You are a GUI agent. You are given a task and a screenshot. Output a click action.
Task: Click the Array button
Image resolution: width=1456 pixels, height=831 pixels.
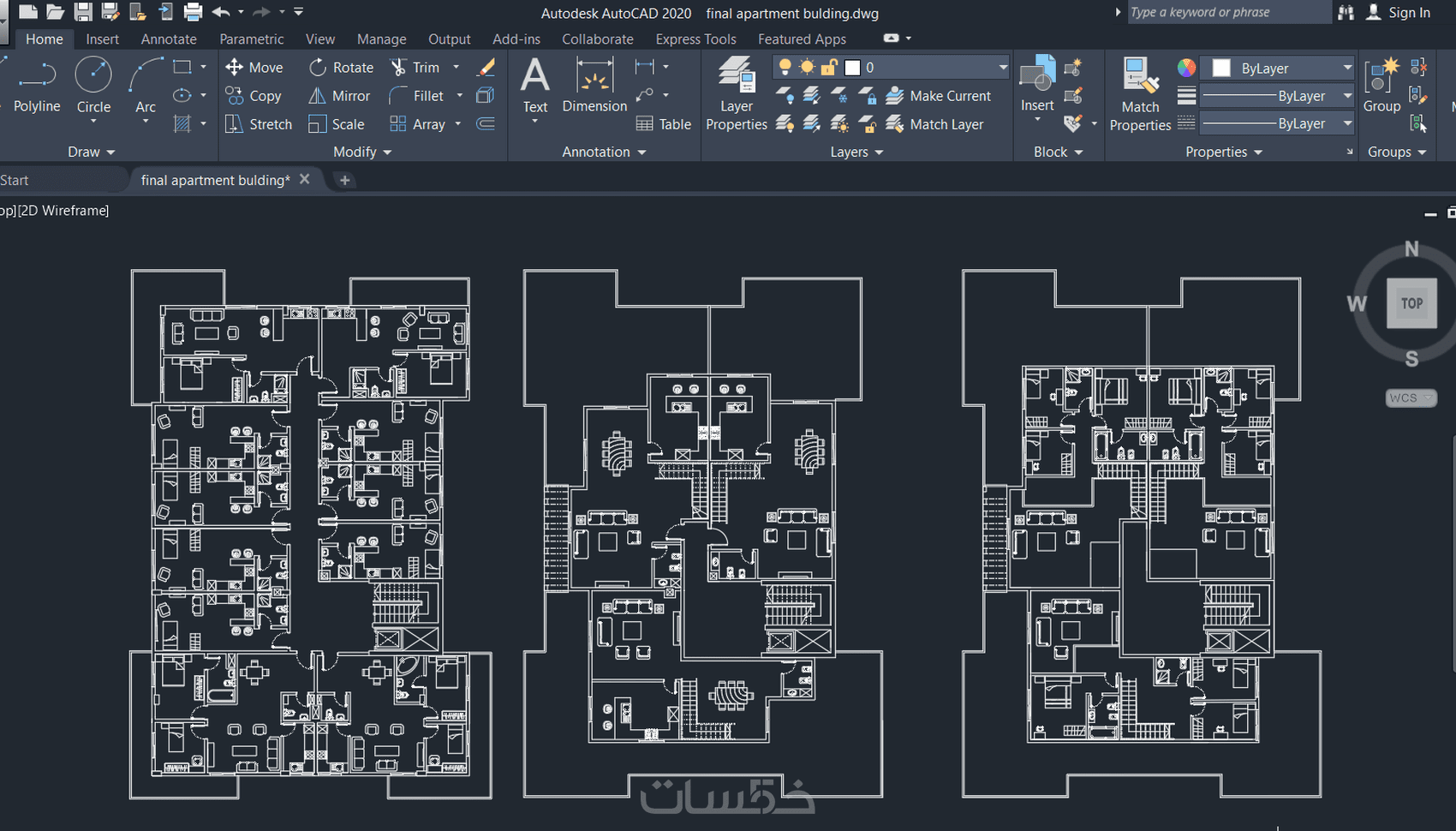[x=418, y=124]
